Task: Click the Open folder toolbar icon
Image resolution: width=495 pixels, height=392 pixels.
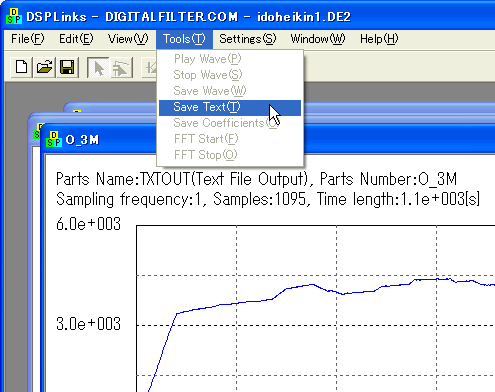Action: pyautogui.click(x=45, y=67)
